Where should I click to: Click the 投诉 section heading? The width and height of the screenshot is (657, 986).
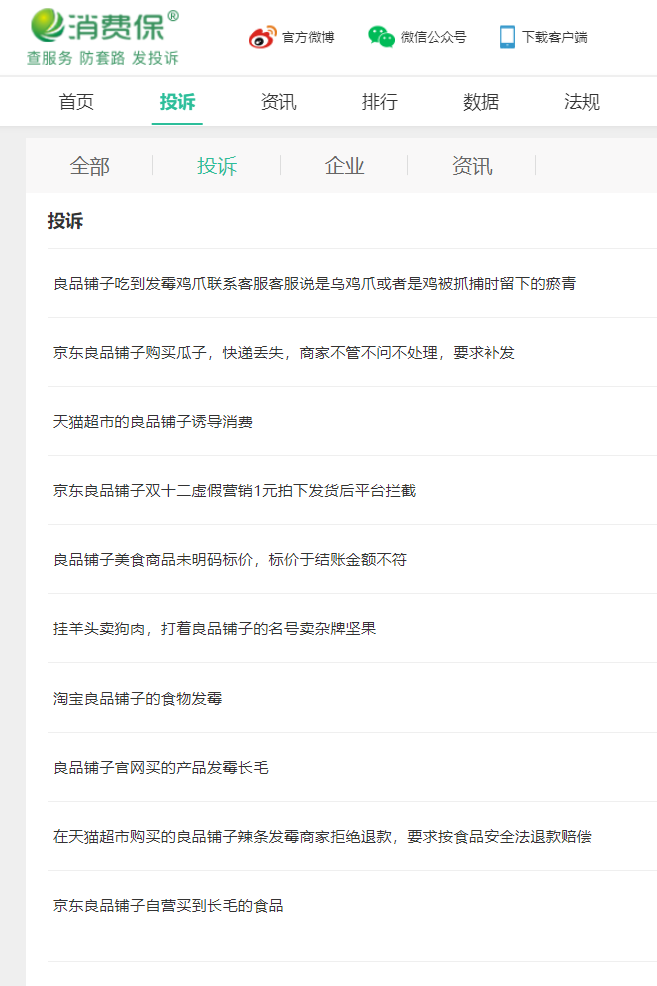(x=65, y=221)
